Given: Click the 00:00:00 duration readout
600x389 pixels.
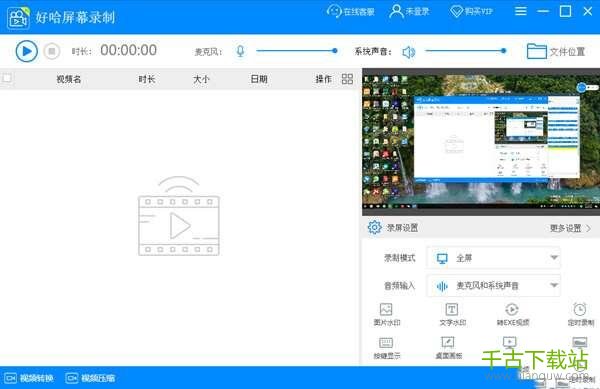Looking at the screenshot, I should point(129,50).
